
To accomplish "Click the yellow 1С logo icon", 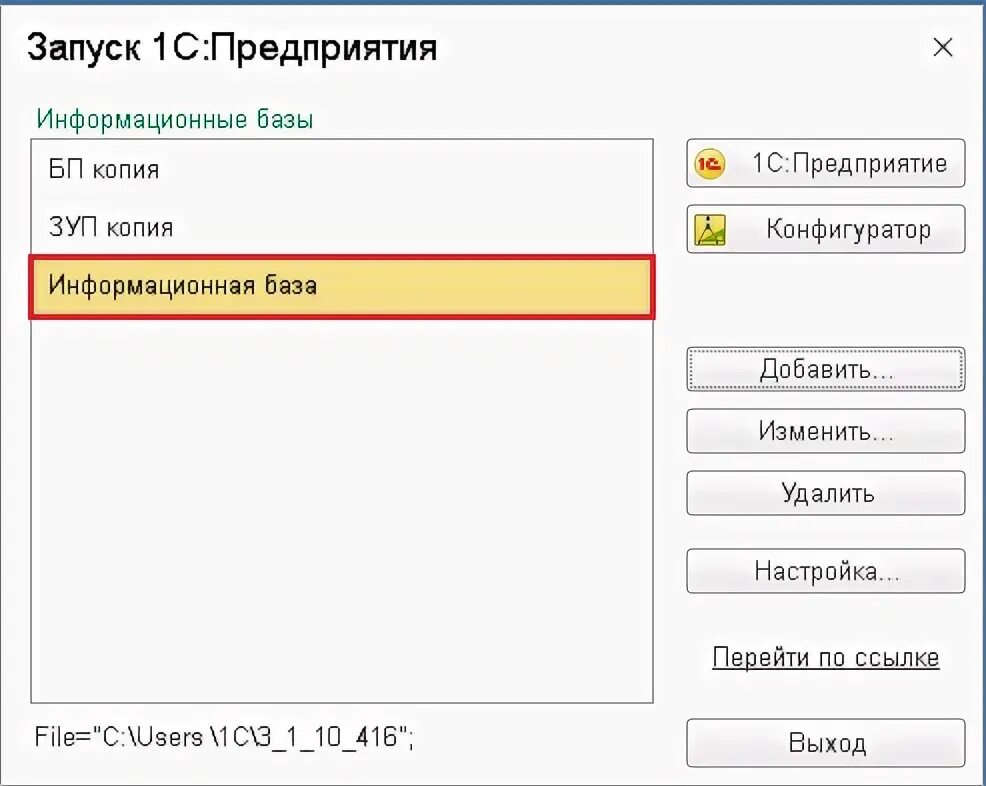I will (709, 164).
